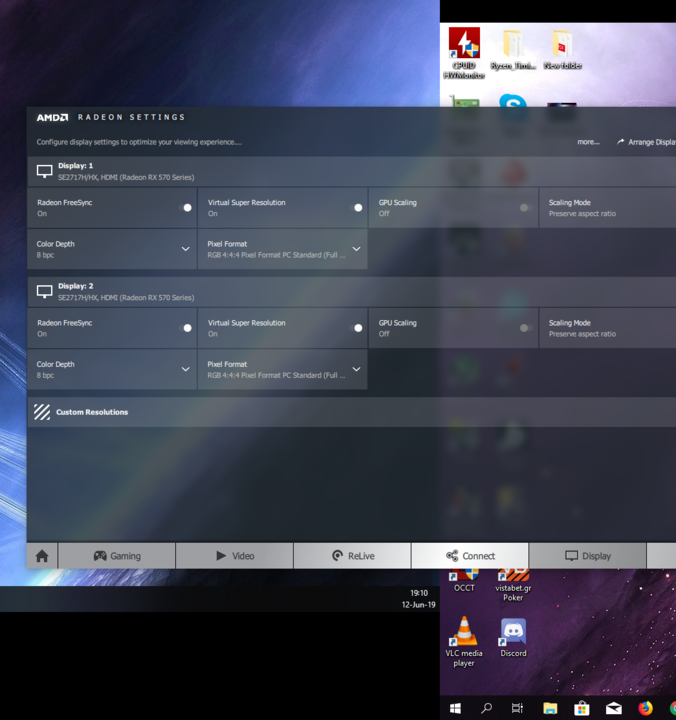676x720 pixels.
Task: Open the Connect tab
Action: click(470, 556)
